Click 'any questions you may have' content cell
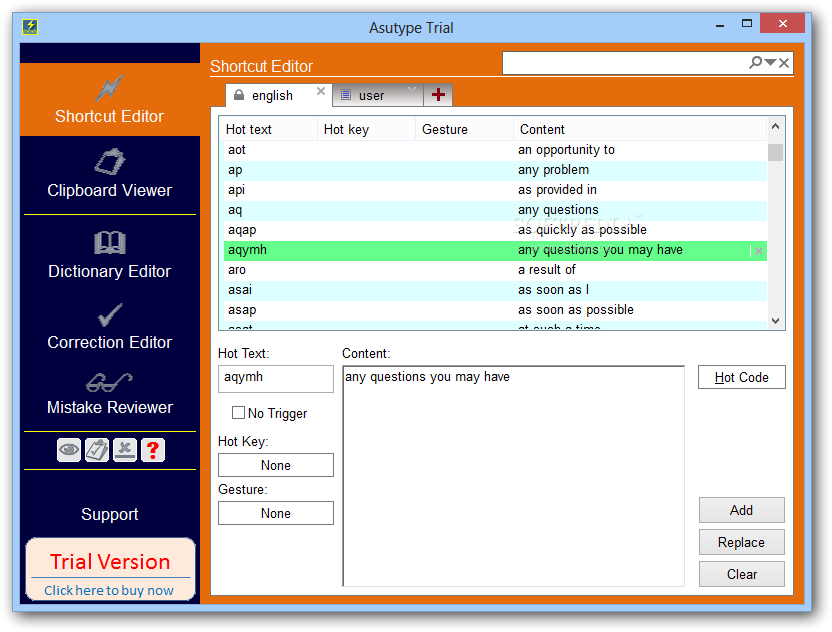Image resolution: width=832 pixels, height=632 pixels. pyautogui.click(x=600, y=250)
